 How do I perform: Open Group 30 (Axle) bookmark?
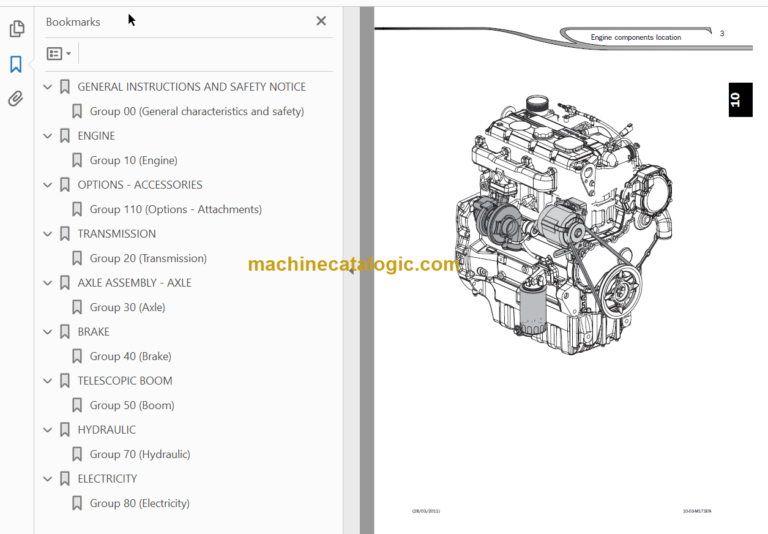coord(127,307)
